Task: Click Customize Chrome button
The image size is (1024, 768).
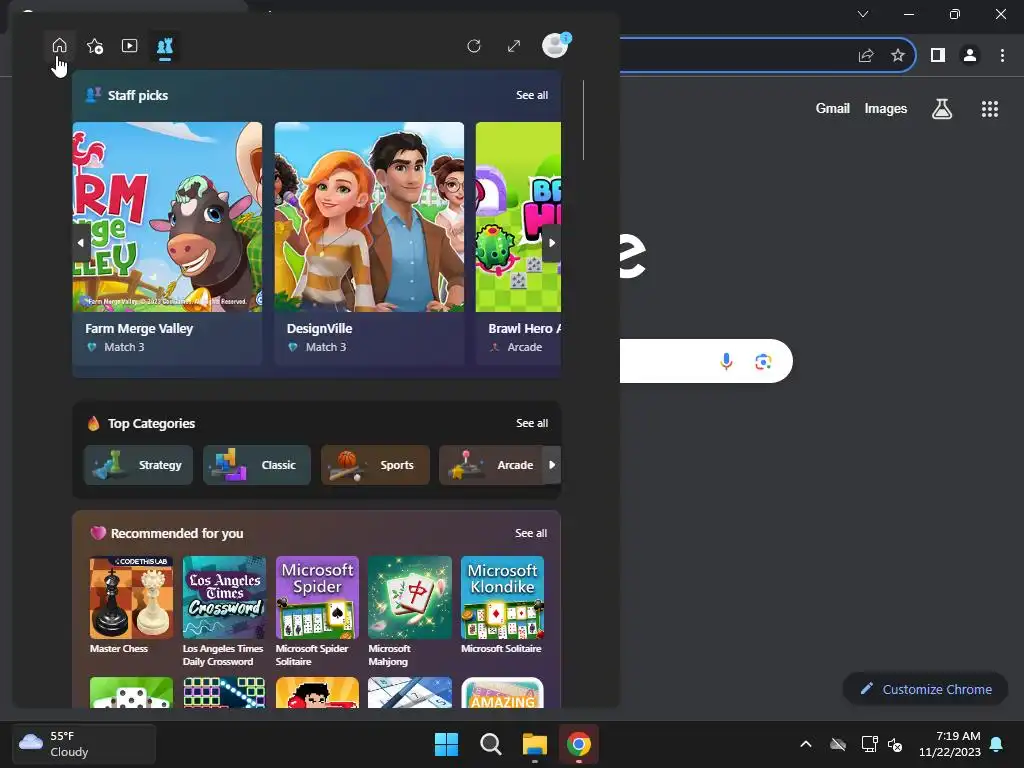Action: coord(925,689)
